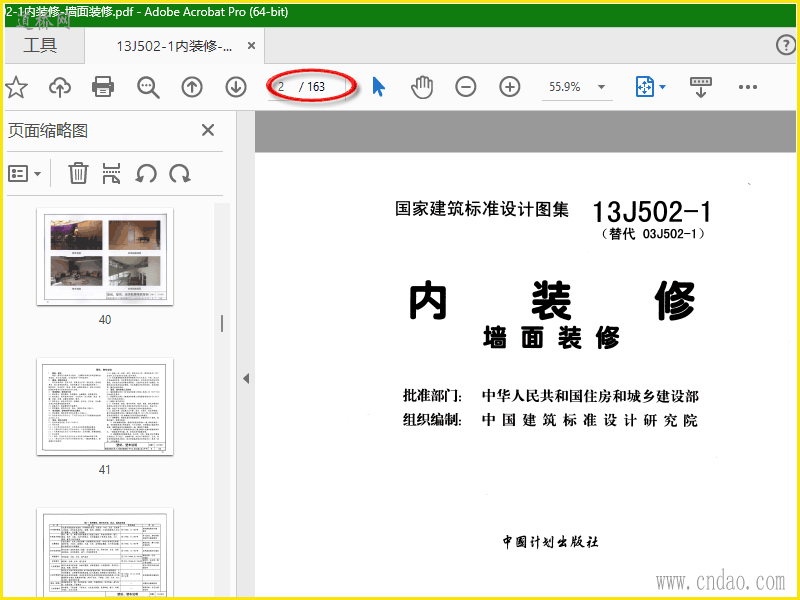Click the insert pages scissors icon

click(x=111, y=173)
